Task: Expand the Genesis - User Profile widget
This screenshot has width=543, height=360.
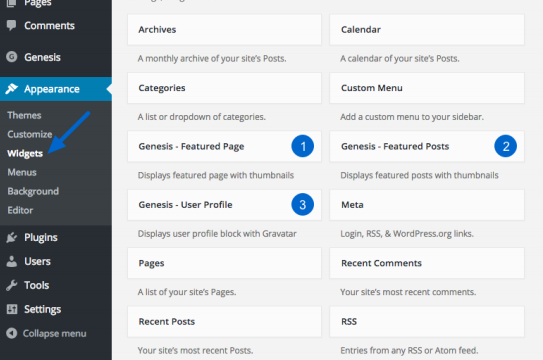Action: 224,205
